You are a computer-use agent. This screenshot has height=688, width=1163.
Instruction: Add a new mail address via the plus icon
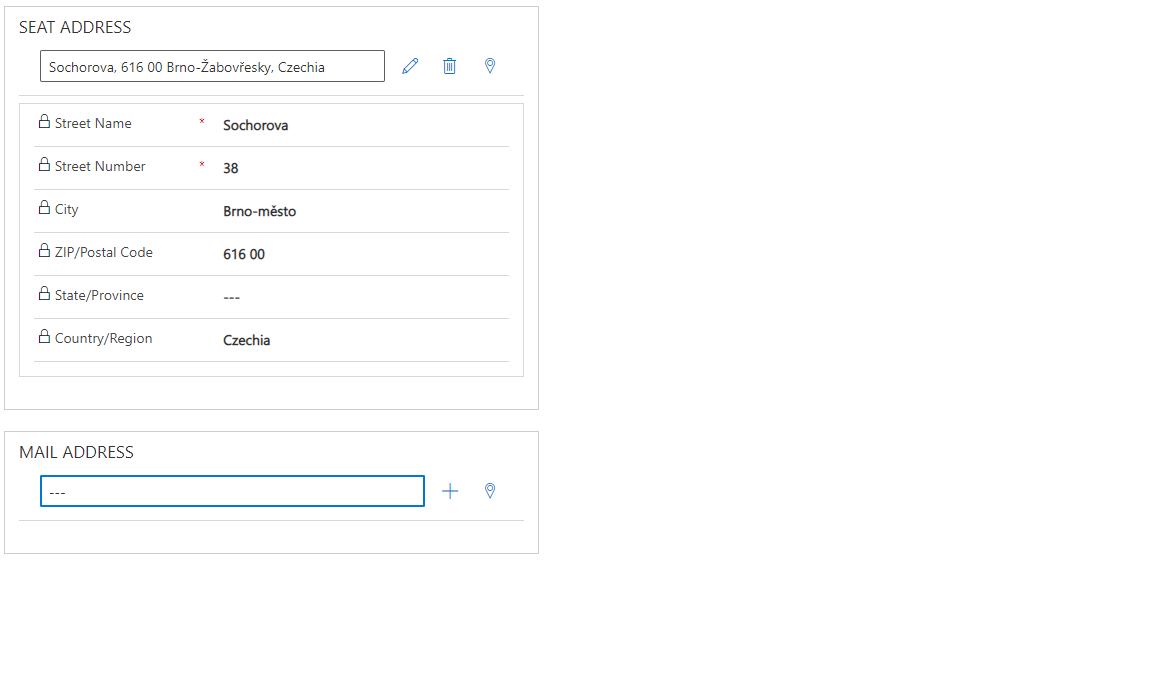click(x=450, y=490)
